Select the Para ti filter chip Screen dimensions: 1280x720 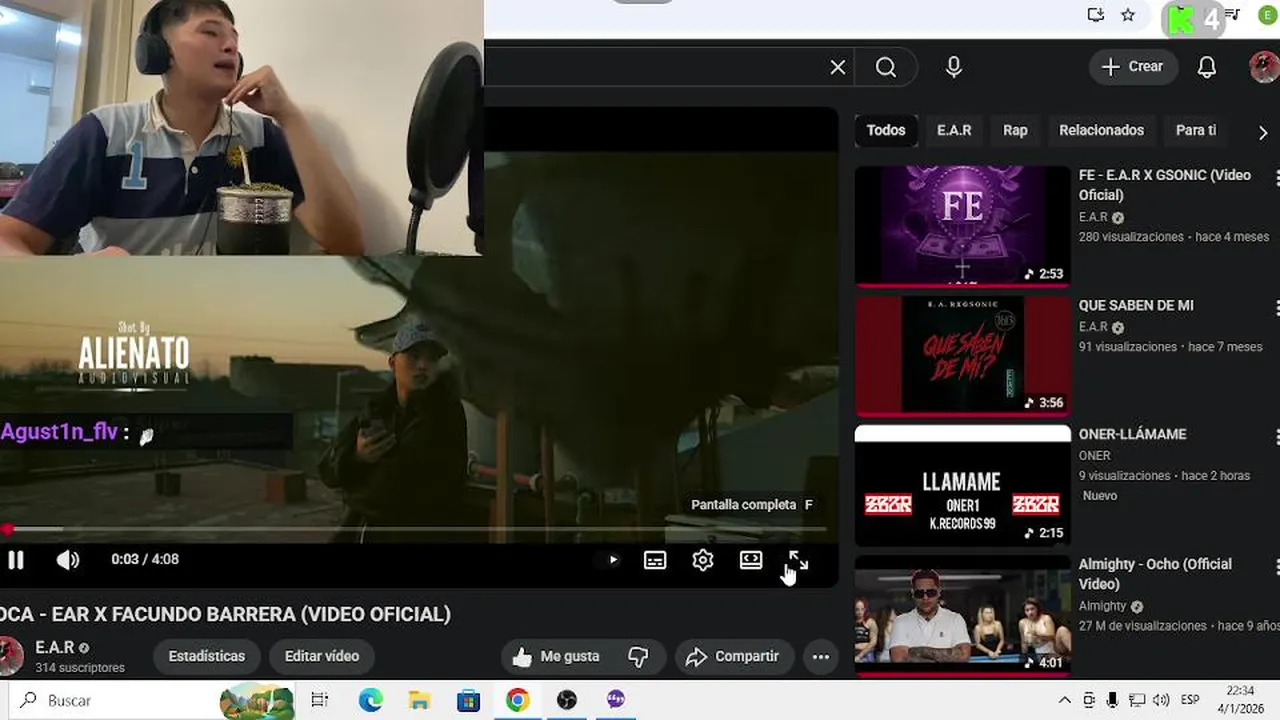click(x=1196, y=130)
